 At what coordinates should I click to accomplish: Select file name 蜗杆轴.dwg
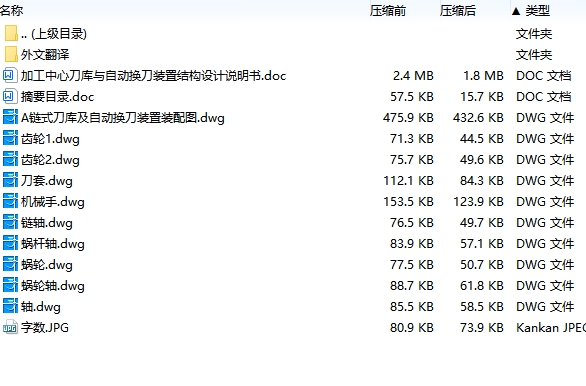coord(53,244)
